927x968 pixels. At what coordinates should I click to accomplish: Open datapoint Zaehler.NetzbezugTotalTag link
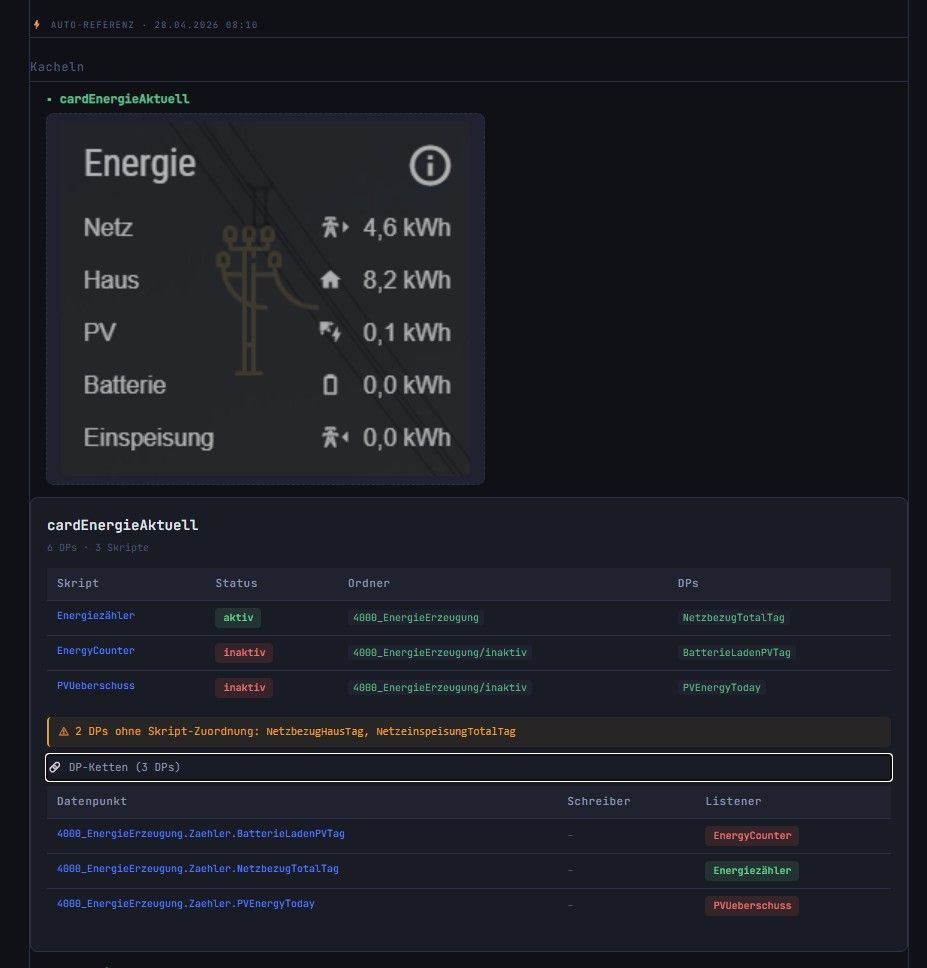pyautogui.click(x=197, y=868)
